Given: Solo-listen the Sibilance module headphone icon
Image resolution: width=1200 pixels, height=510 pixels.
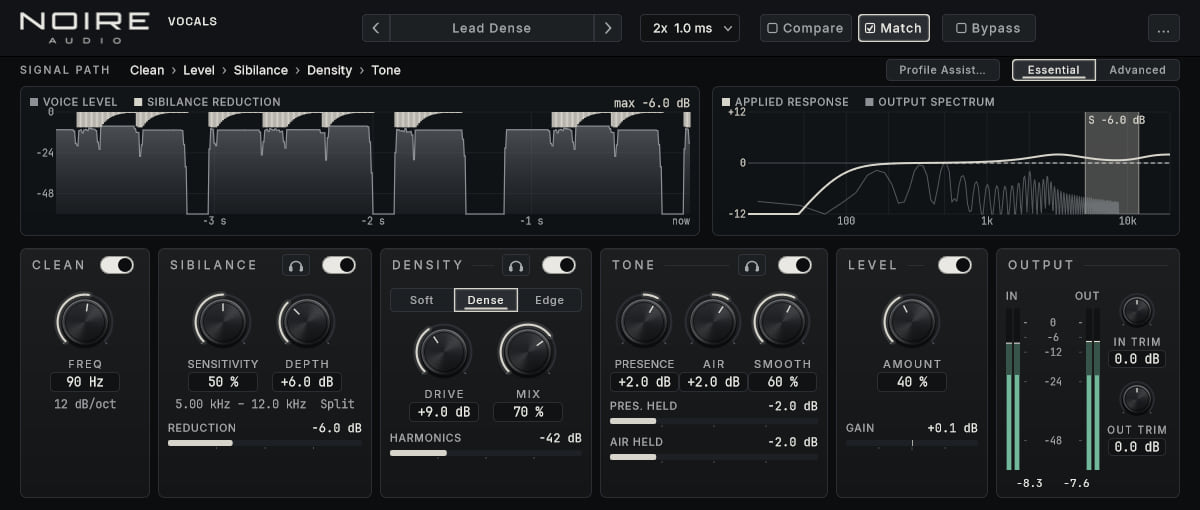Looking at the screenshot, I should coord(296,265).
